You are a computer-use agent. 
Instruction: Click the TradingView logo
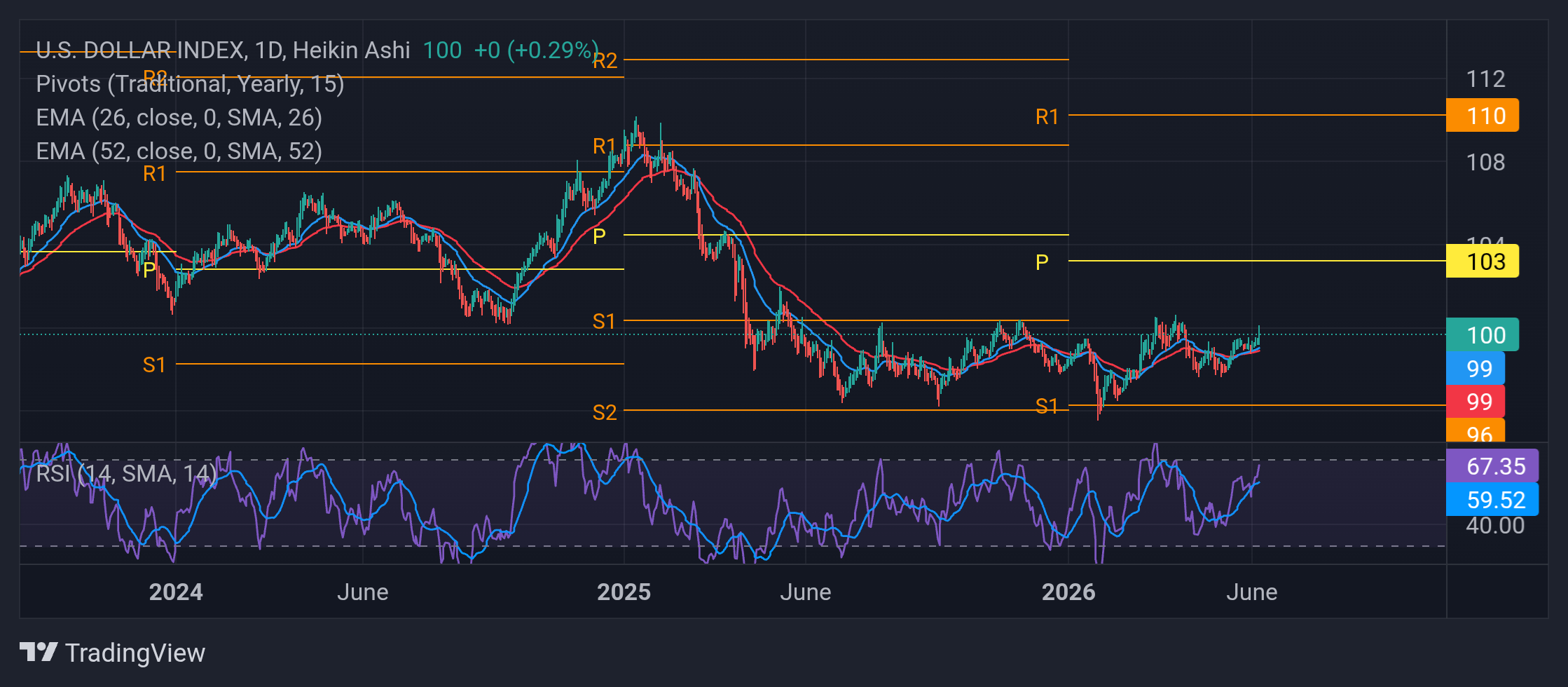(112, 653)
